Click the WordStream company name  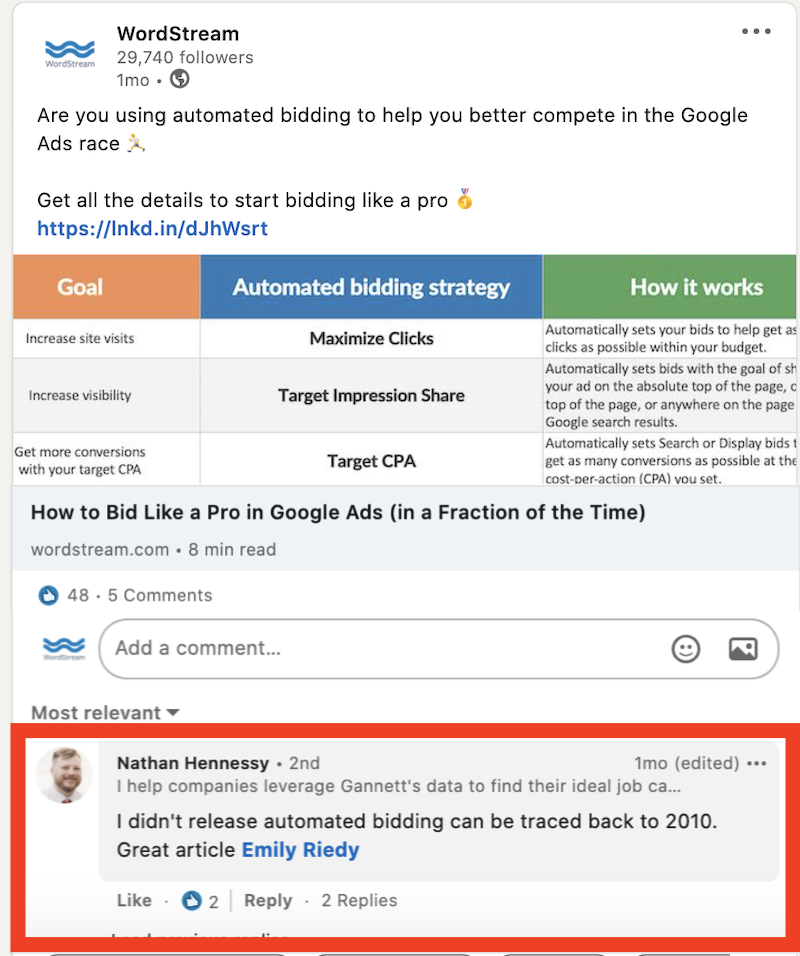[x=178, y=34]
